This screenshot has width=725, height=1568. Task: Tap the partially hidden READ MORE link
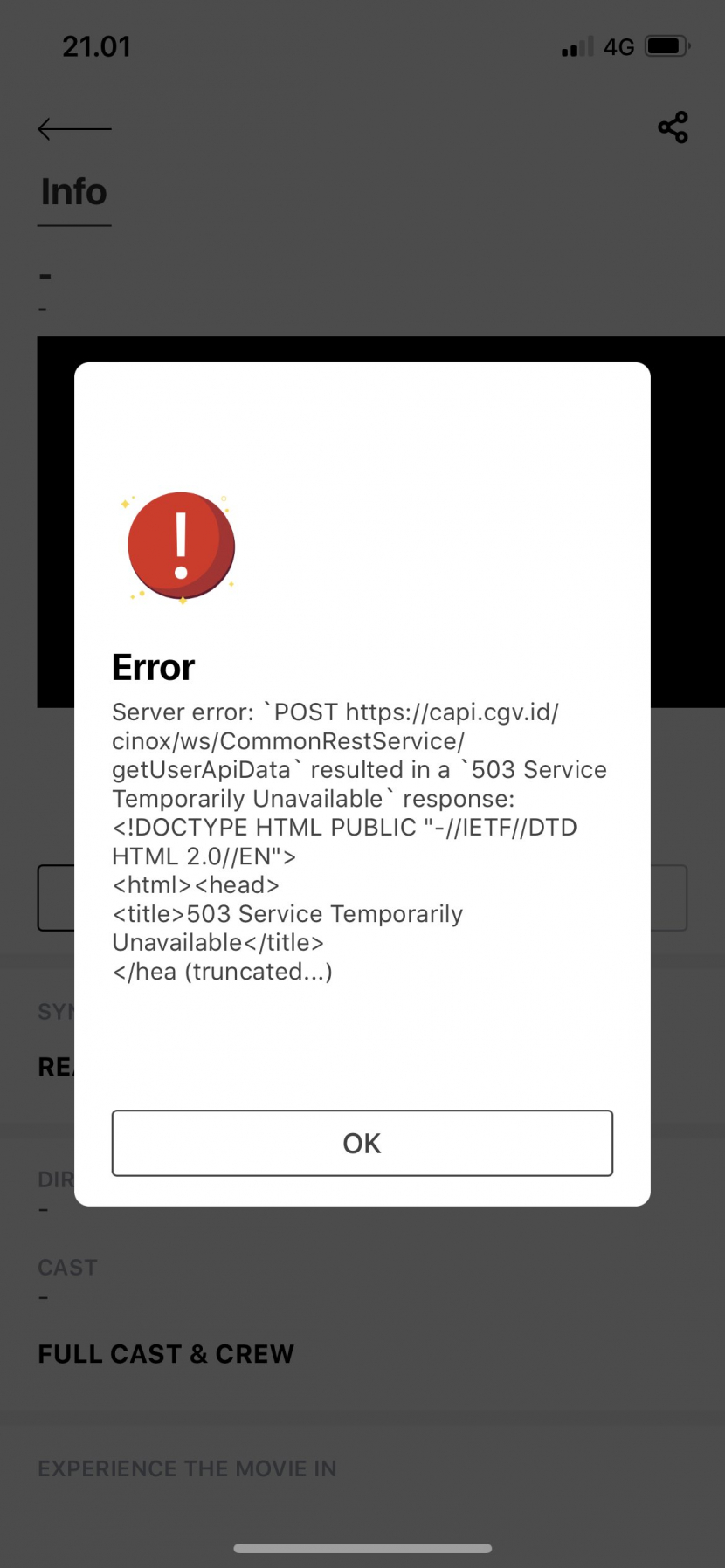[x=56, y=1067]
